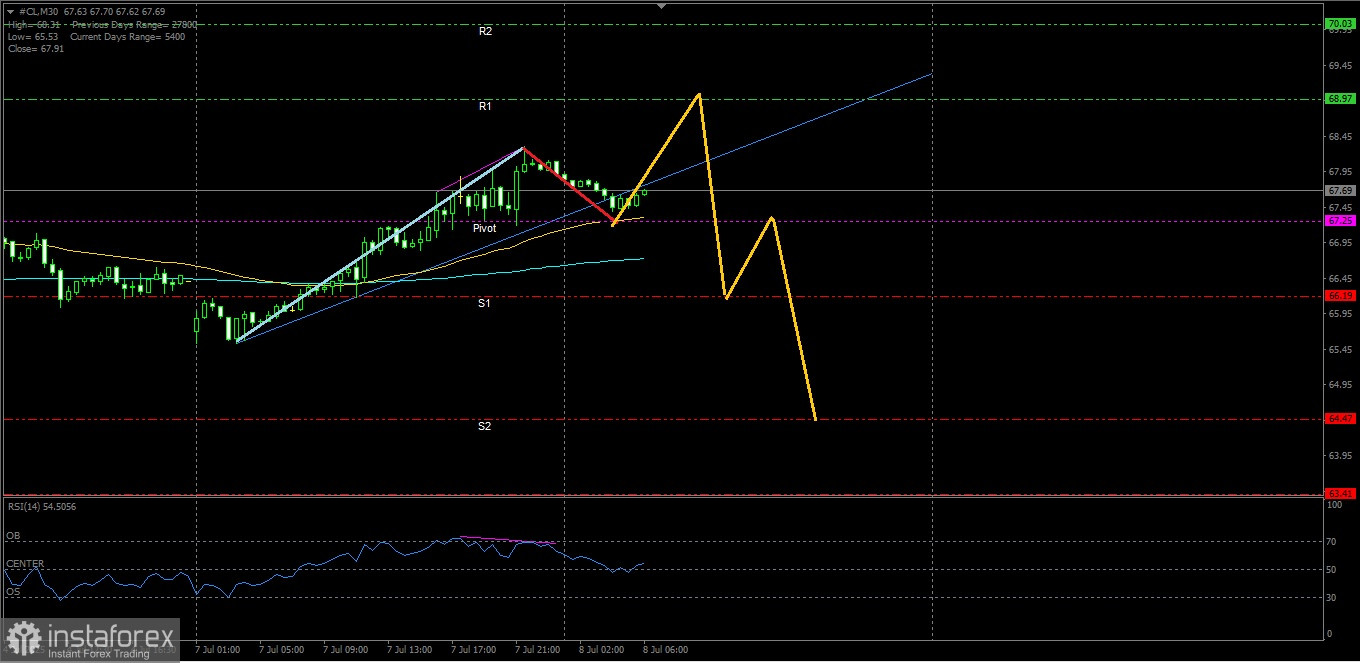The width and height of the screenshot is (1360, 663).
Task: Open the chart menu arrow beside #CL,M30
Action: point(10,12)
